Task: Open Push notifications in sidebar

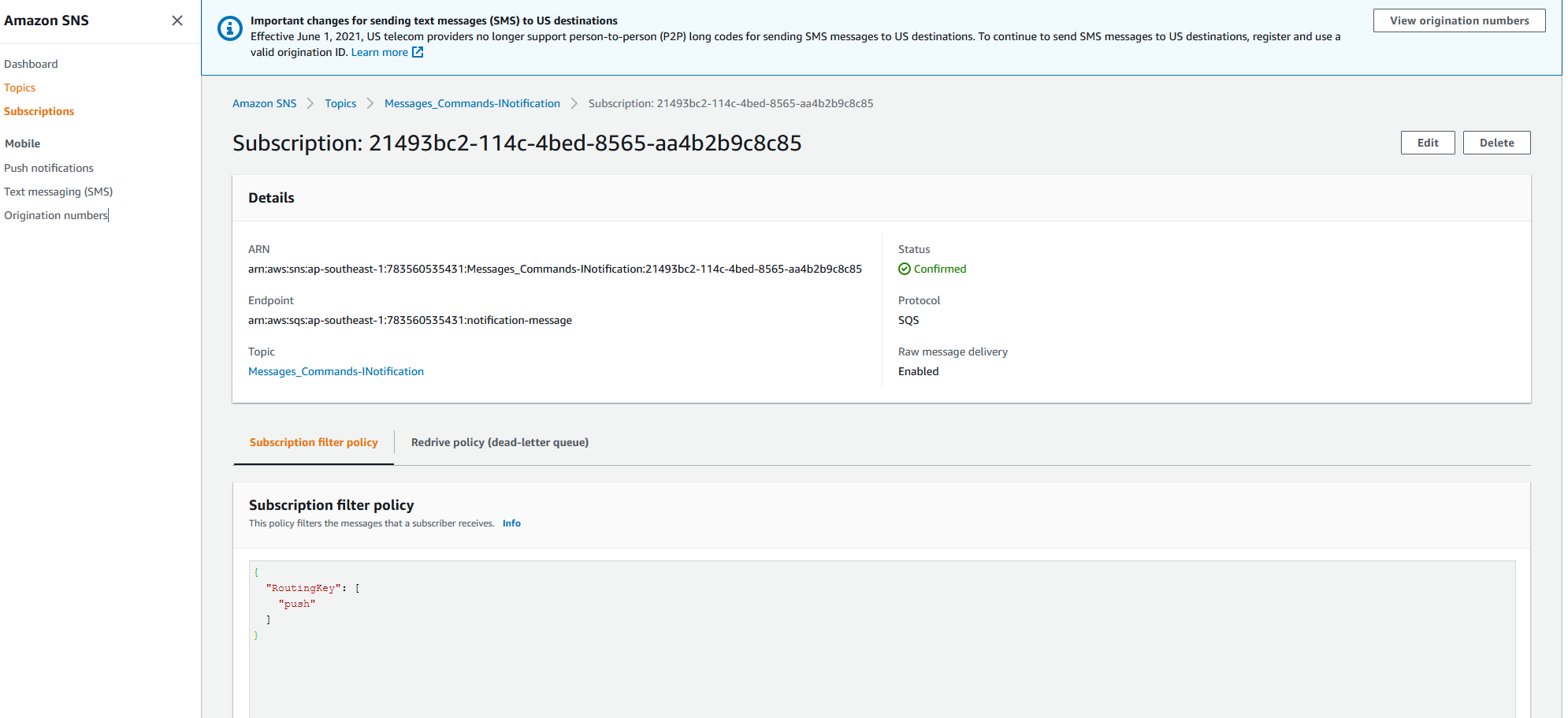Action: pos(49,168)
